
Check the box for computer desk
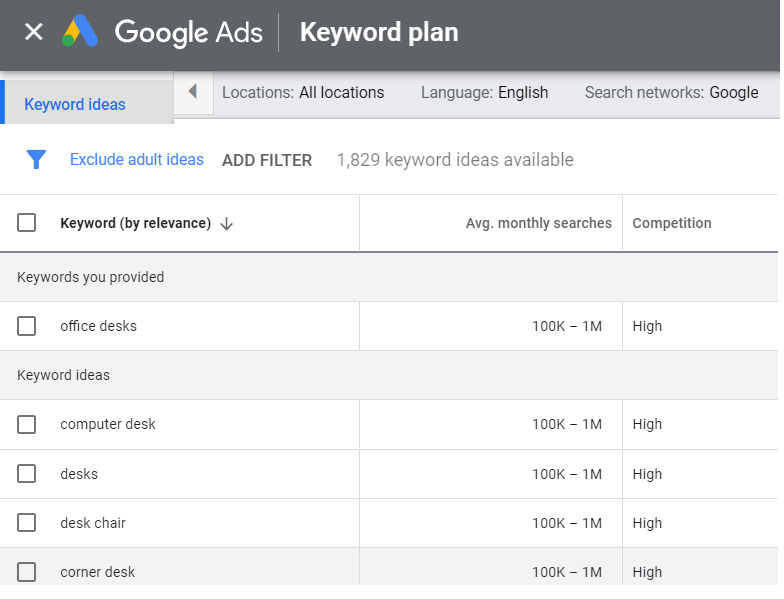(x=27, y=424)
